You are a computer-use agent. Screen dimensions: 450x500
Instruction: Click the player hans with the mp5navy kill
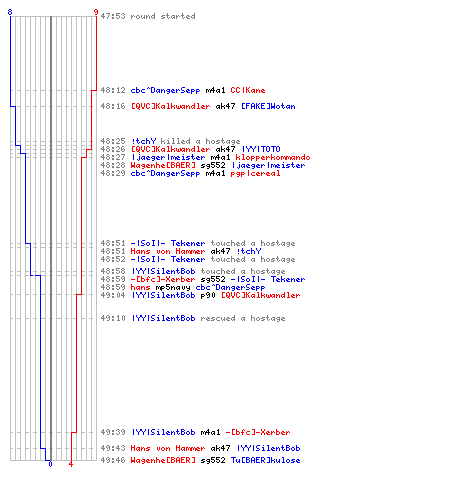(140, 287)
